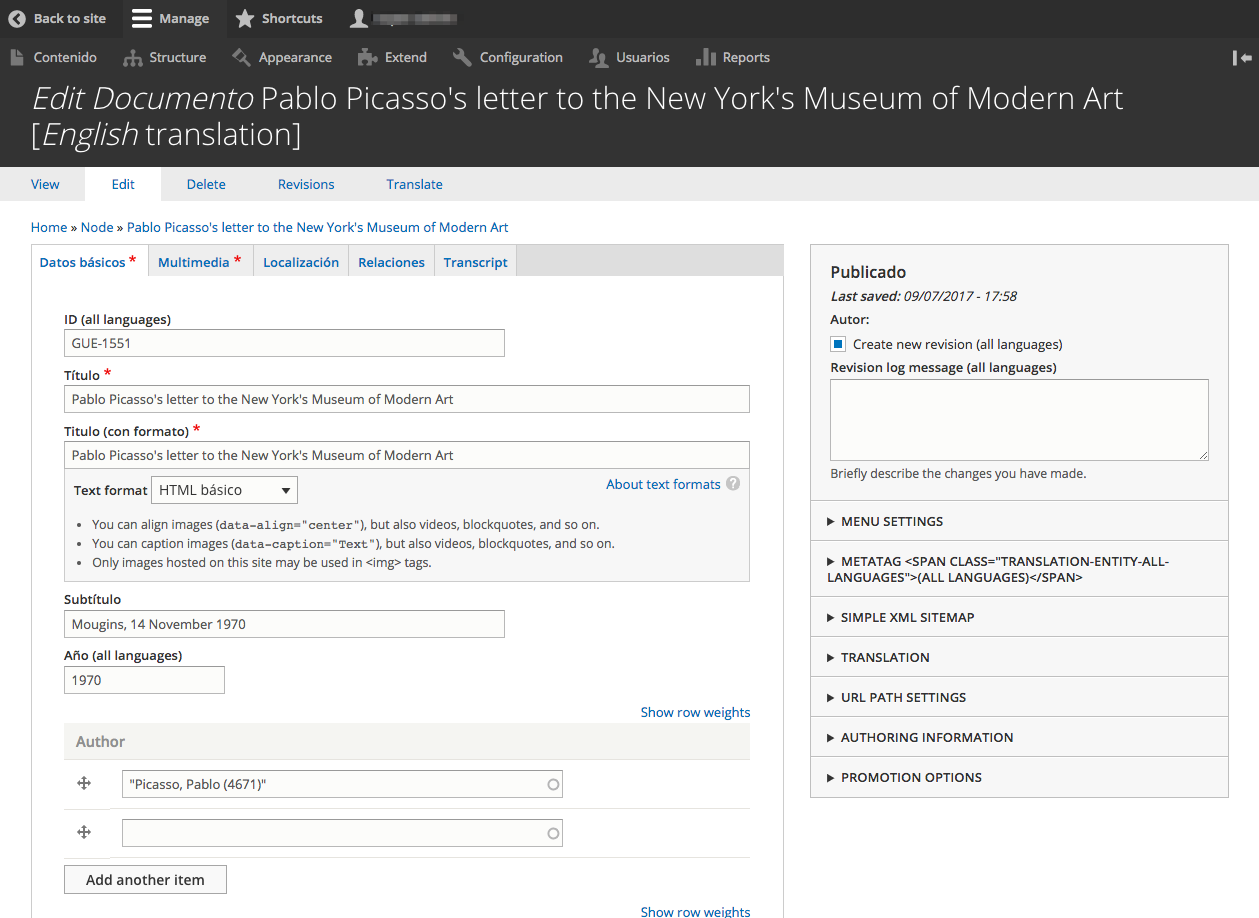Click the Título input field
This screenshot has height=918, width=1259.
tap(407, 399)
